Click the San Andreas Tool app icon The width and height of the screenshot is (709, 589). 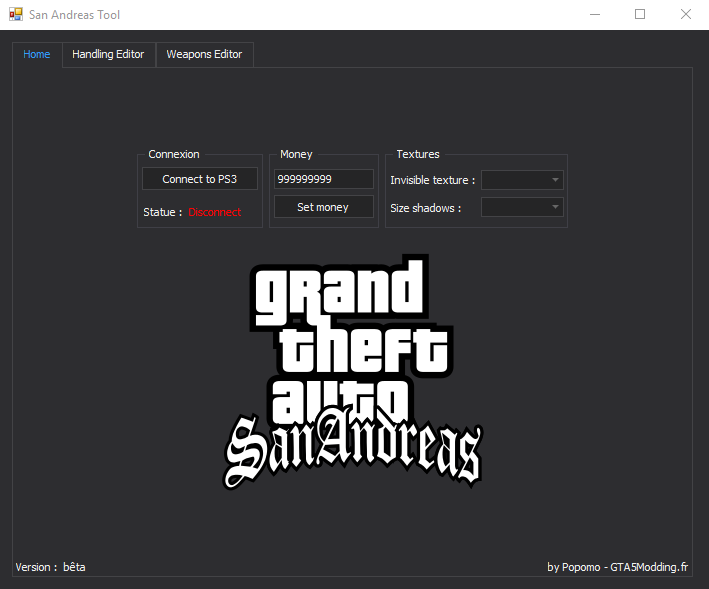click(16, 14)
